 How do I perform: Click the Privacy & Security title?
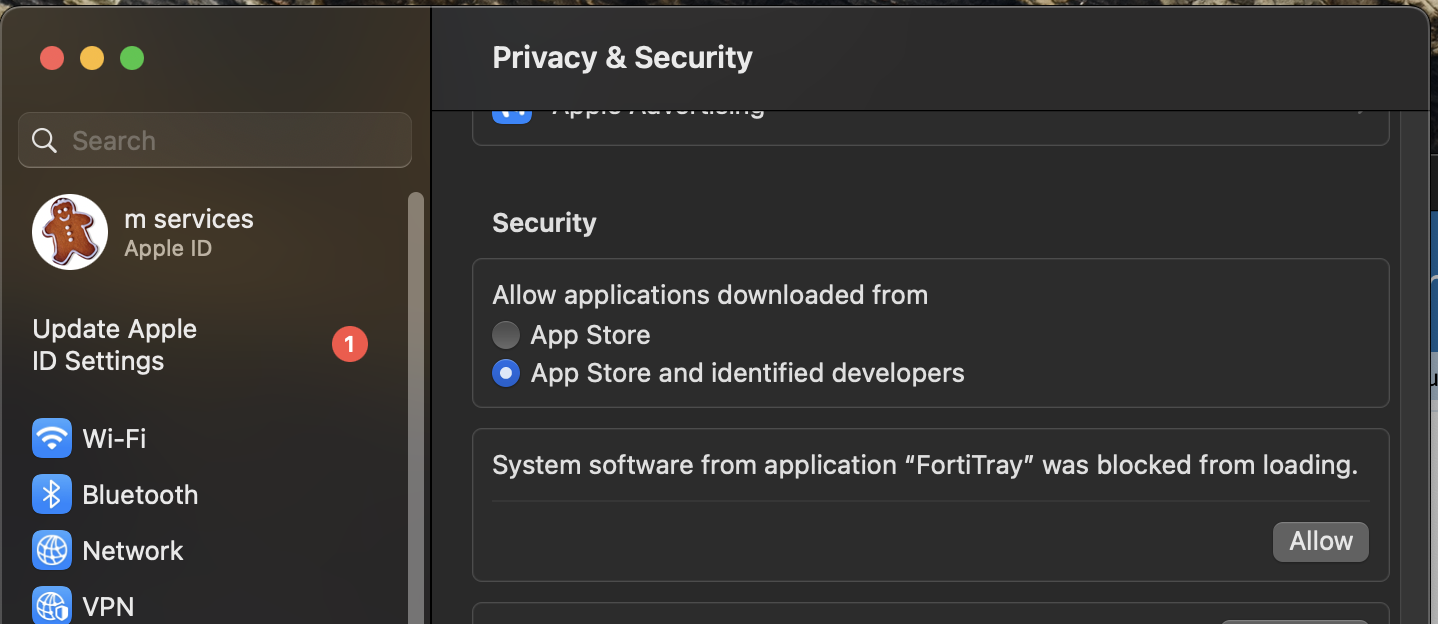[x=622, y=58]
